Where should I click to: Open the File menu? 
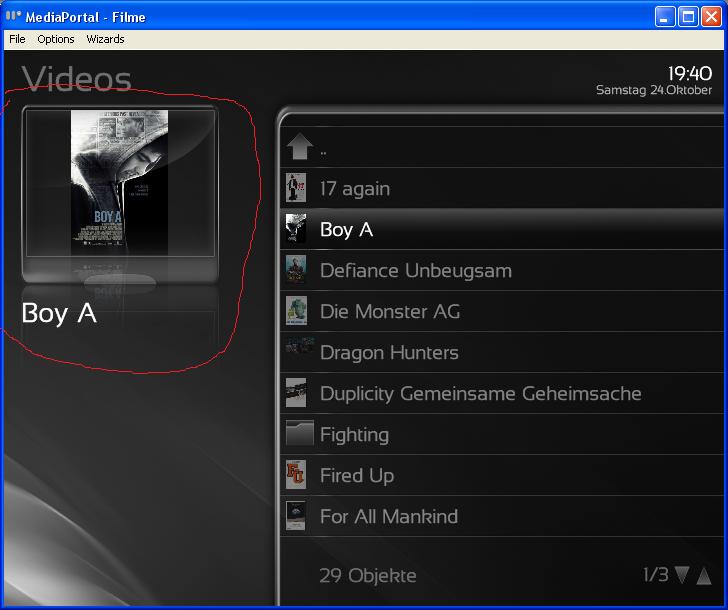tap(17, 39)
